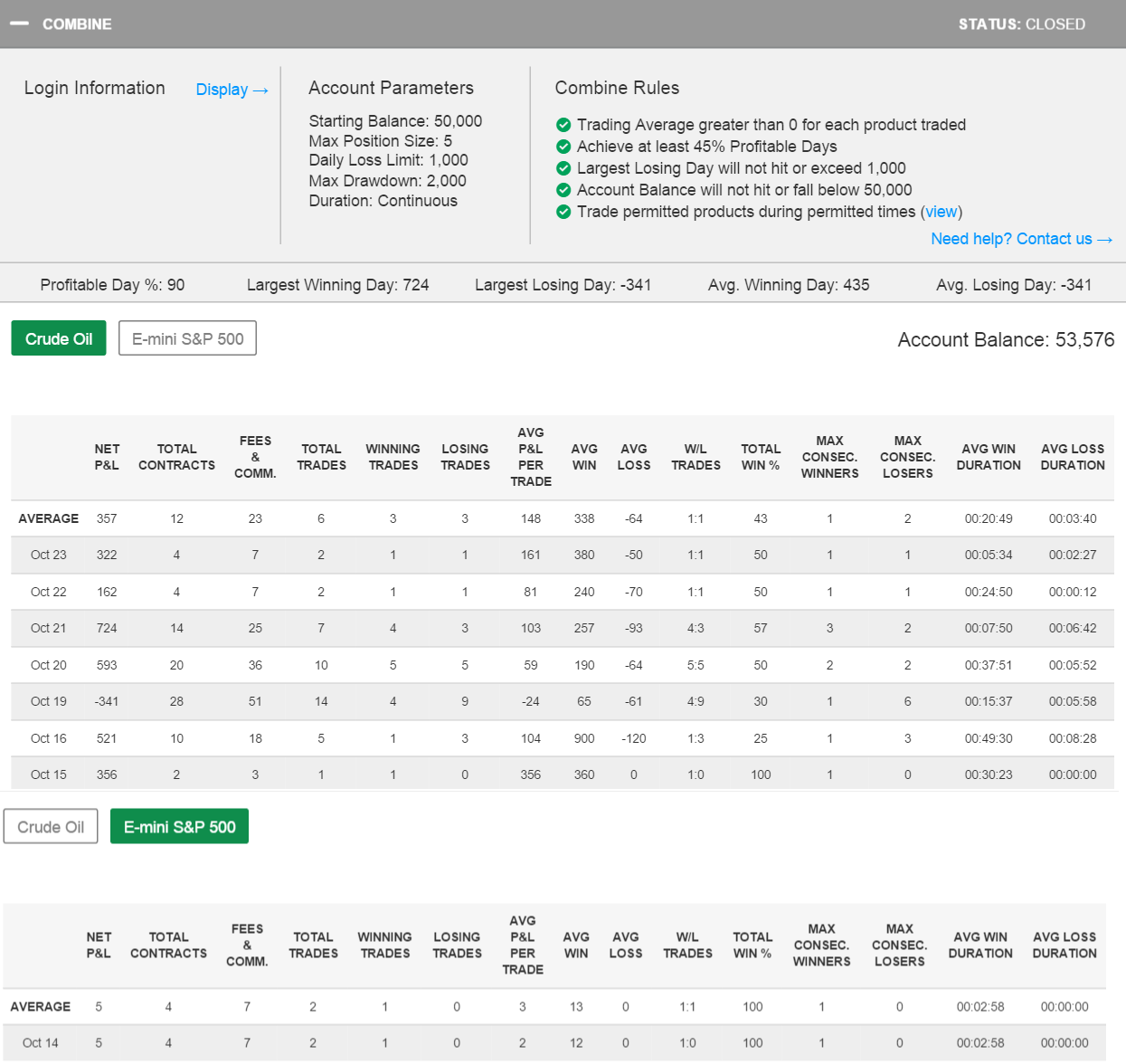Click AVG WIN DURATION header in E-mini table
Viewport: 1126px width, 1064px height.
point(980,945)
